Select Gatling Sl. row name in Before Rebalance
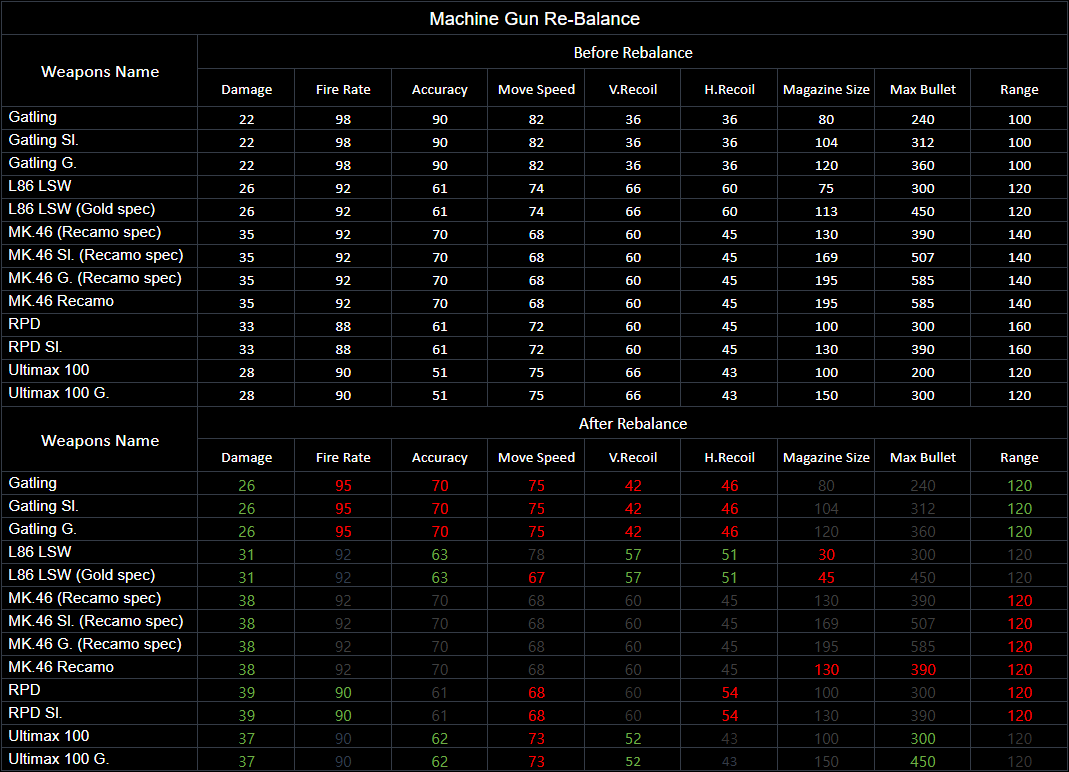Viewport: 1069px width, 772px height. coord(43,140)
